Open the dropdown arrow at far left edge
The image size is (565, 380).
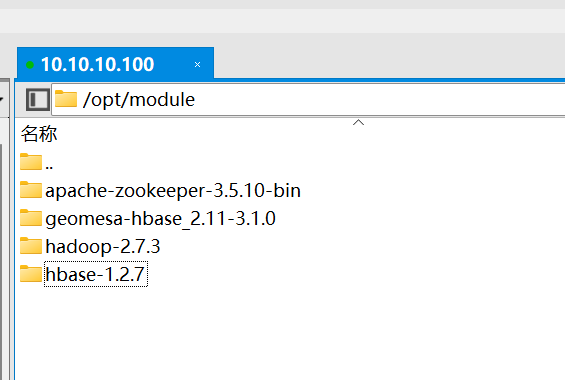point(1,99)
